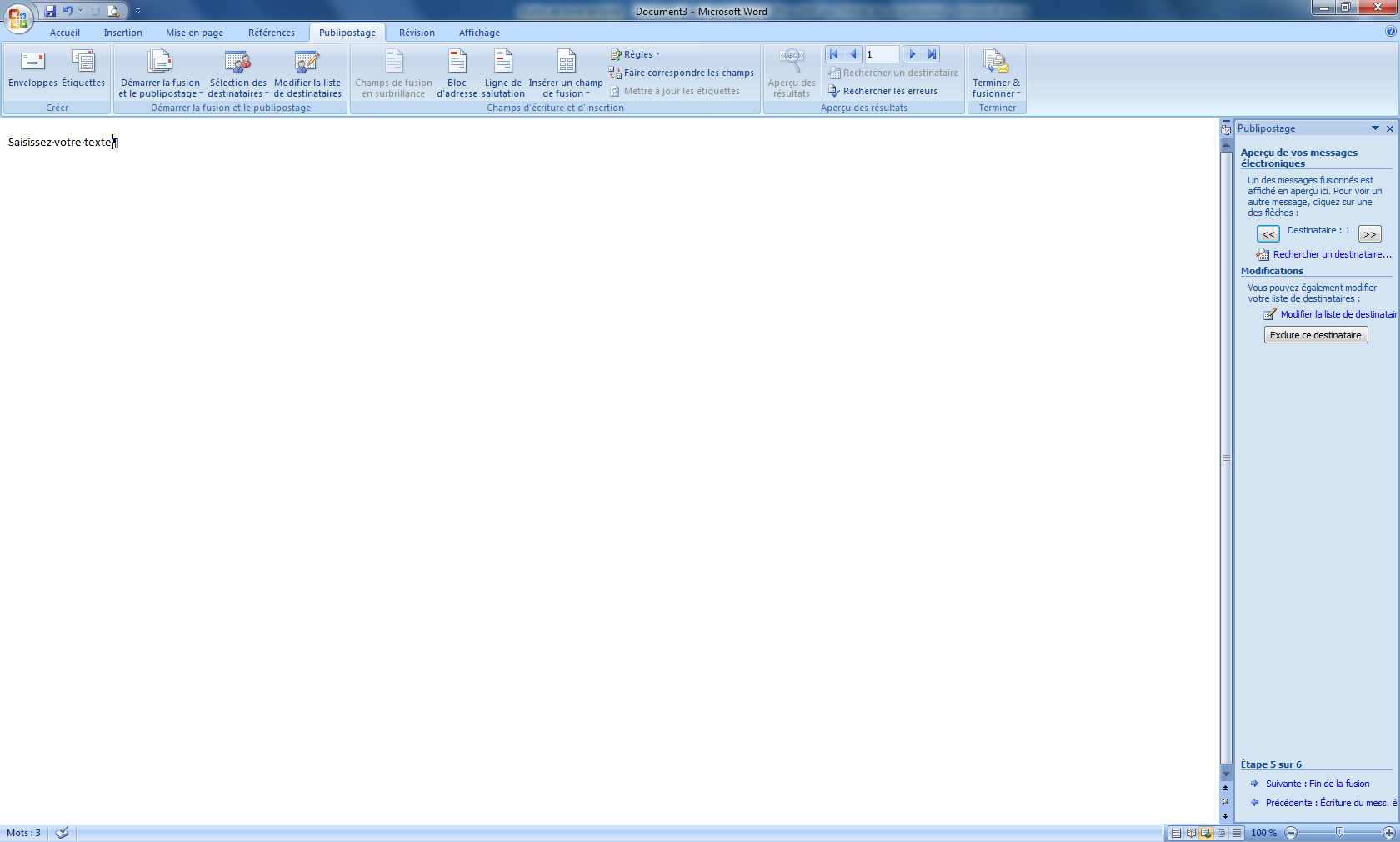1400x842 pixels.
Task: Go to next record arrow
Action: click(912, 54)
